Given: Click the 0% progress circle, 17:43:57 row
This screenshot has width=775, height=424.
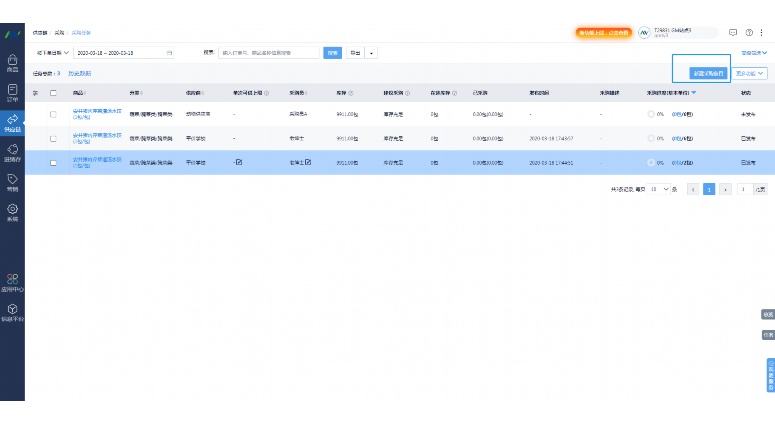Looking at the screenshot, I should (651, 138).
